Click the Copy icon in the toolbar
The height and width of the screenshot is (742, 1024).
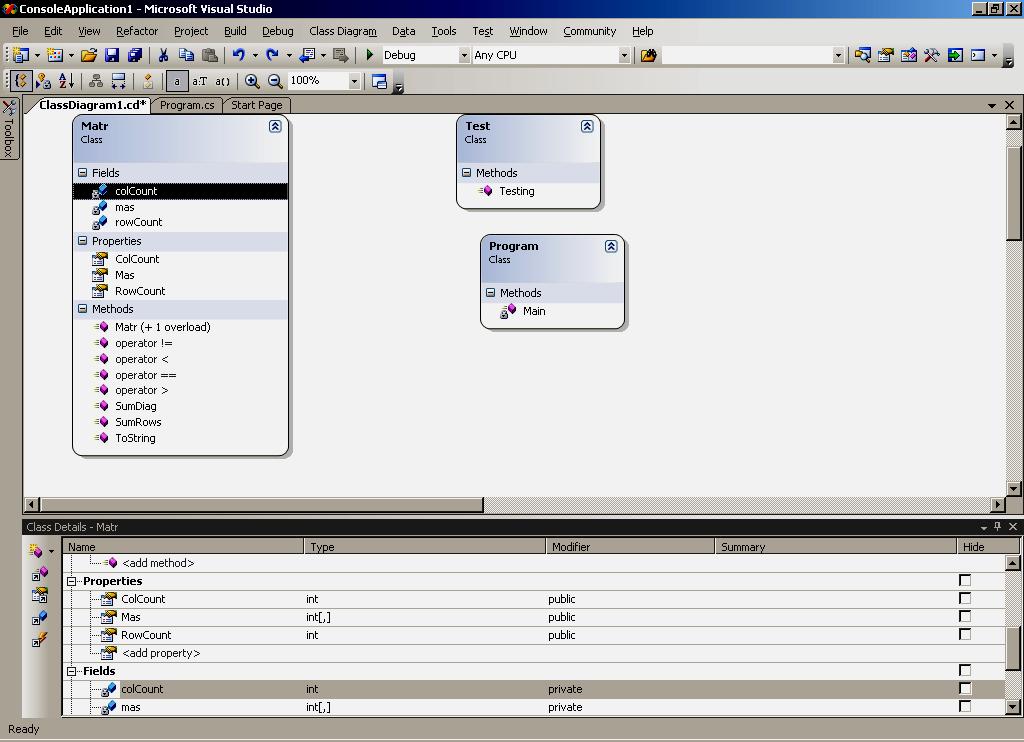click(x=186, y=56)
